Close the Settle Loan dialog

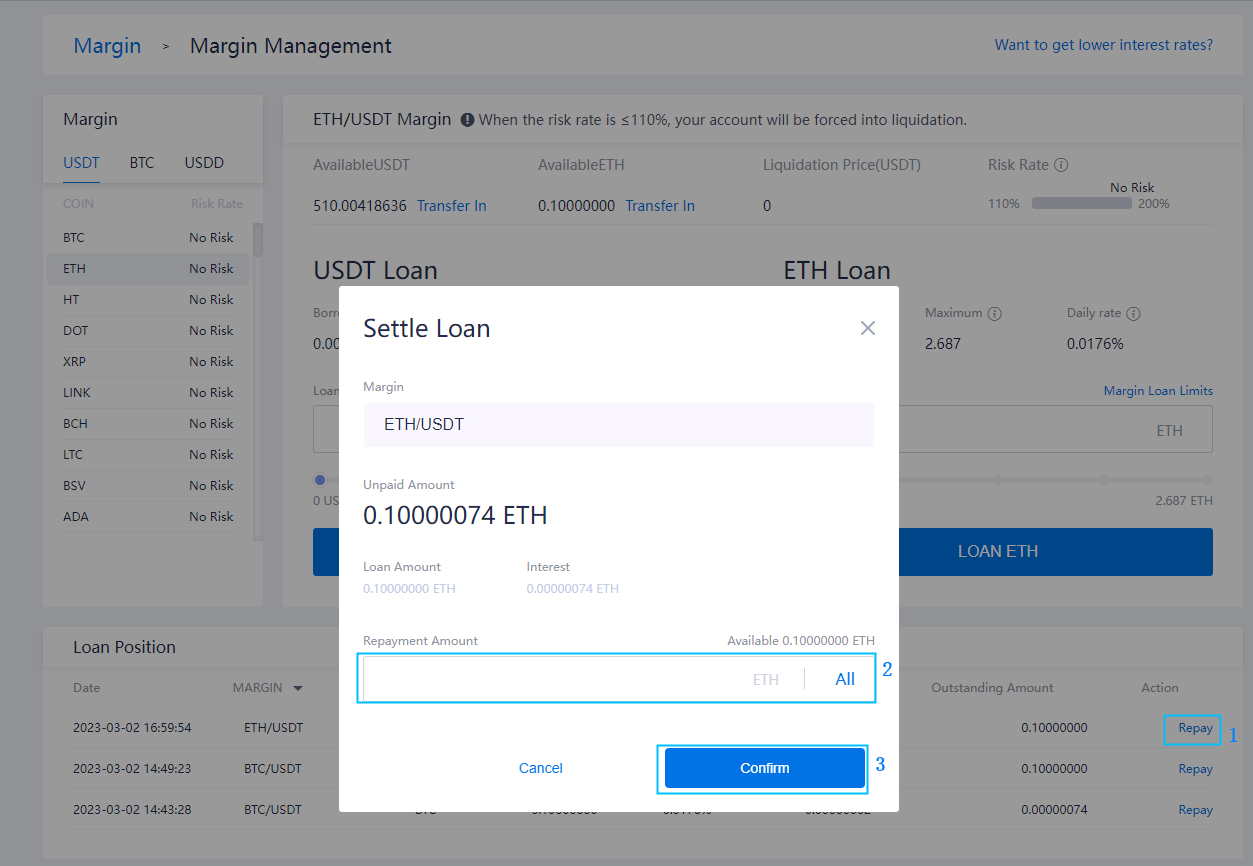tap(867, 328)
